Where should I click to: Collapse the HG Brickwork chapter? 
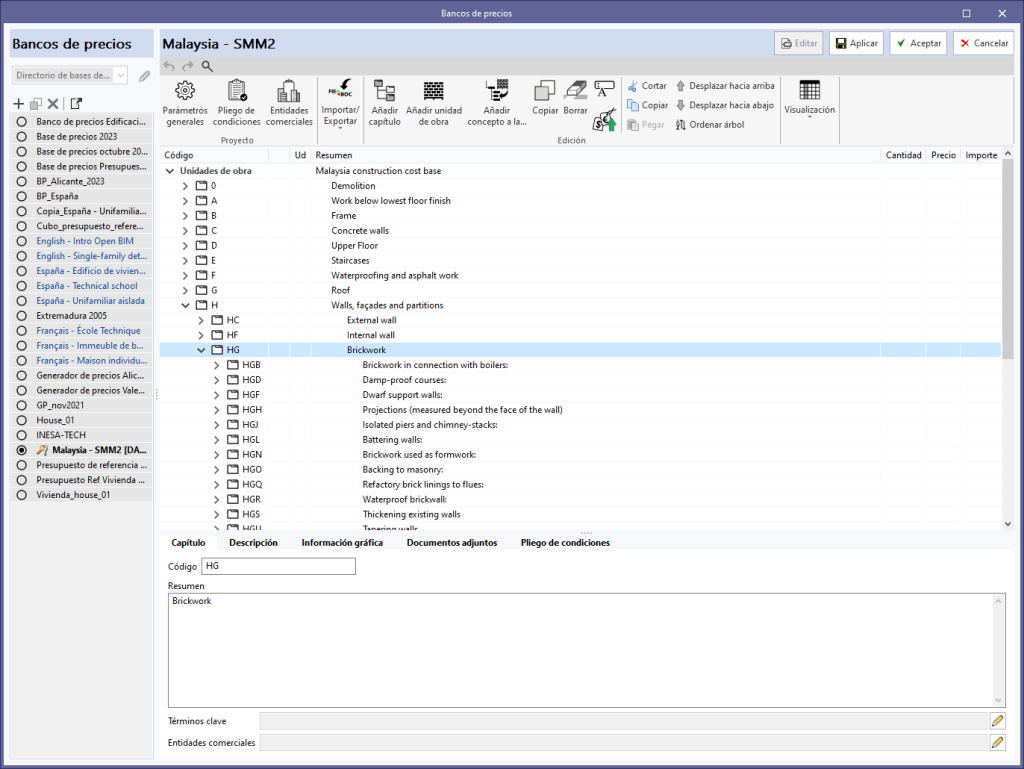pyautogui.click(x=201, y=350)
